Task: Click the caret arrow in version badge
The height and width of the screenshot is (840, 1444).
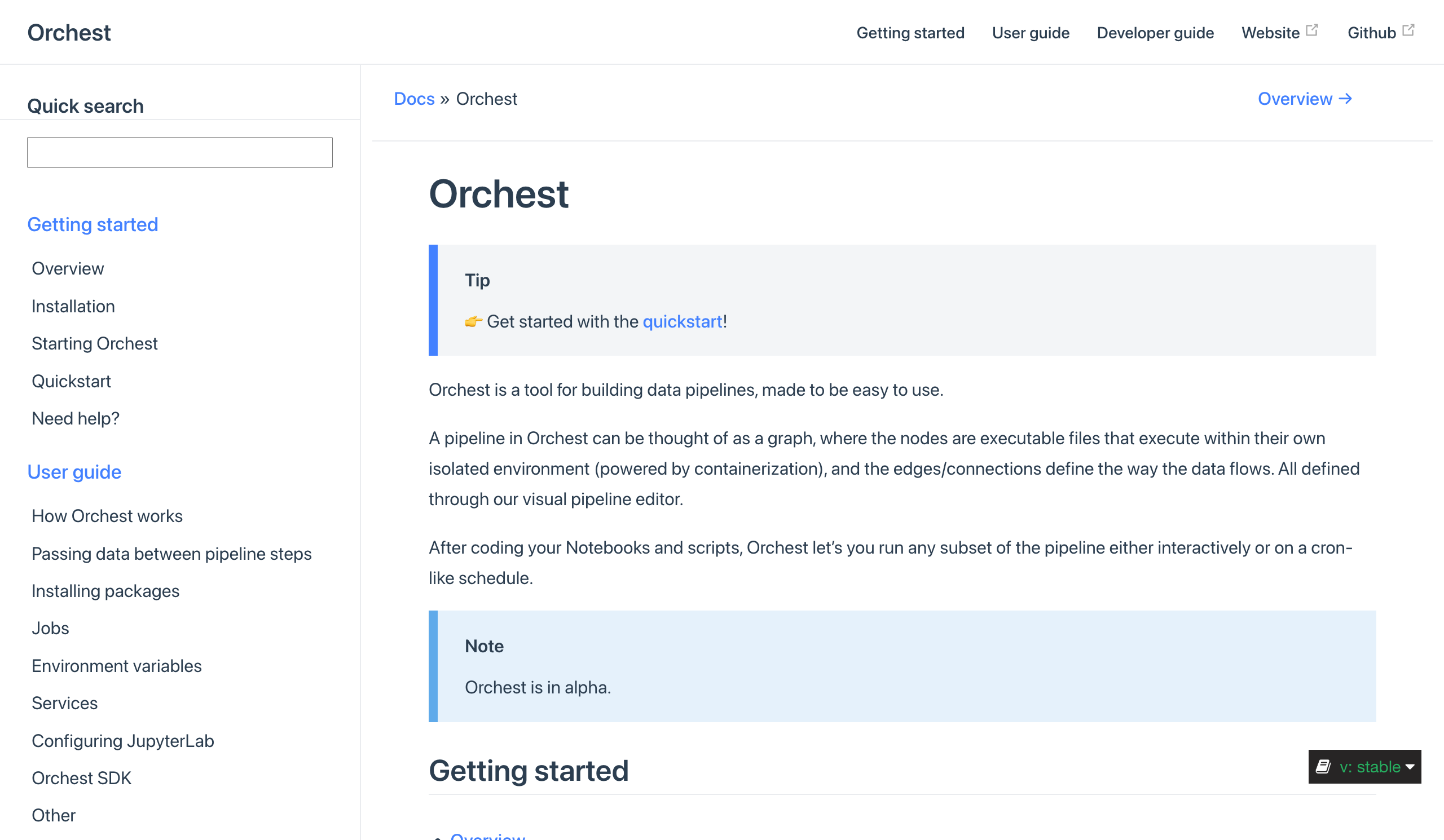Action: click(x=1410, y=767)
